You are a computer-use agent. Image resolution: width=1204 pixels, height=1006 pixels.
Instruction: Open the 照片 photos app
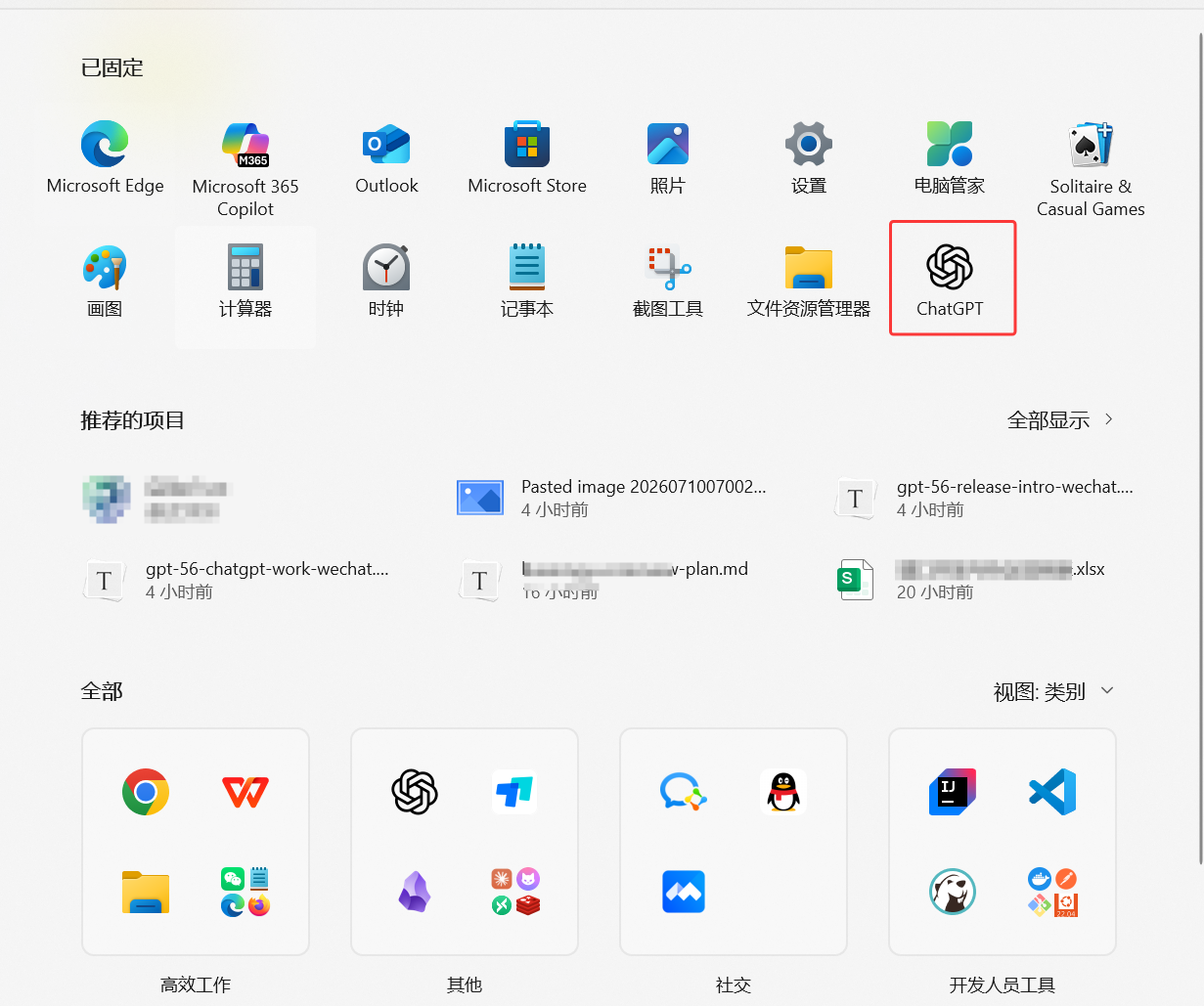click(x=668, y=158)
